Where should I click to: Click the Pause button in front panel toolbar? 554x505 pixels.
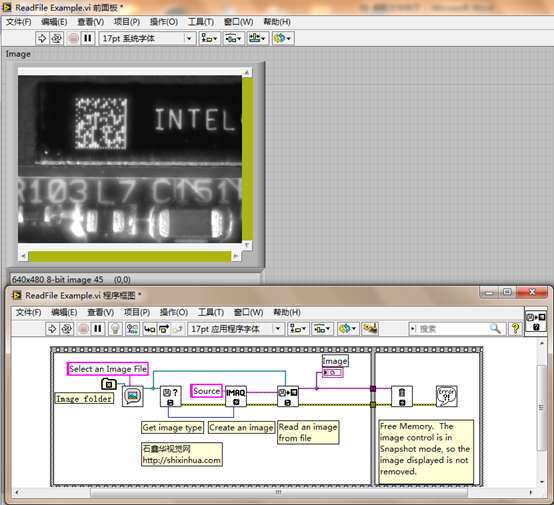tap(88, 38)
